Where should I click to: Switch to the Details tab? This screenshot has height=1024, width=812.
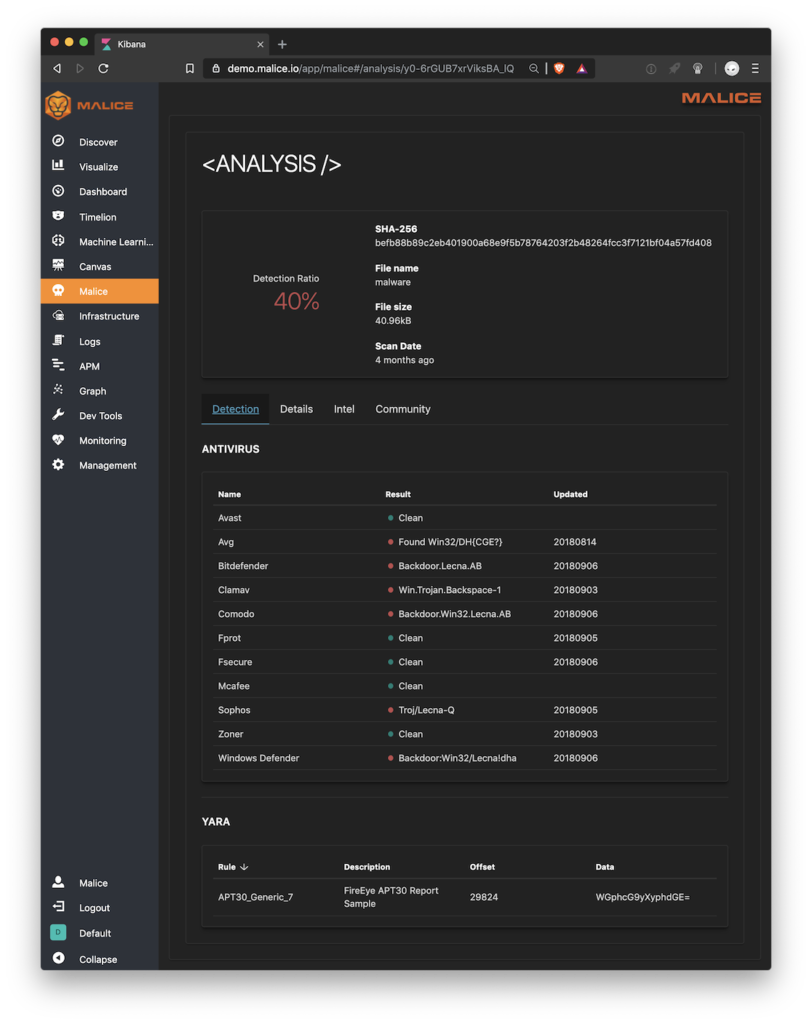[297, 409]
